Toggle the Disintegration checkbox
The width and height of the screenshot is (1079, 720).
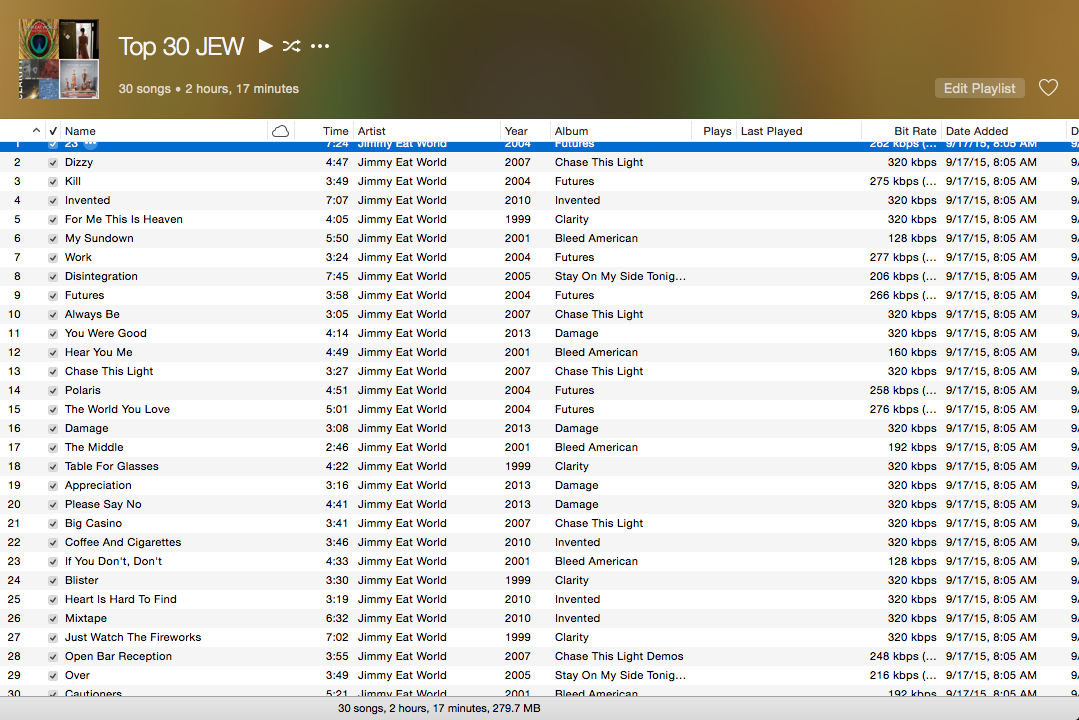coord(53,277)
